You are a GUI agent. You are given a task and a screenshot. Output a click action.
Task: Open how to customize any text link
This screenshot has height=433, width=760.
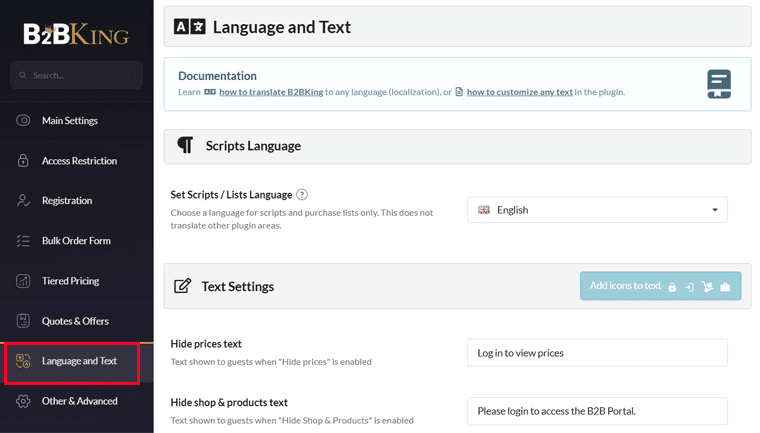coord(520,92)
